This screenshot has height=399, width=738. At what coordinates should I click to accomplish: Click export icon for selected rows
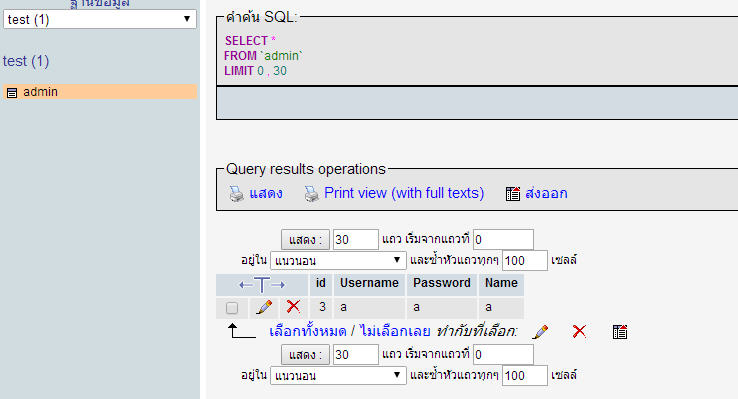tap(620, 332)
